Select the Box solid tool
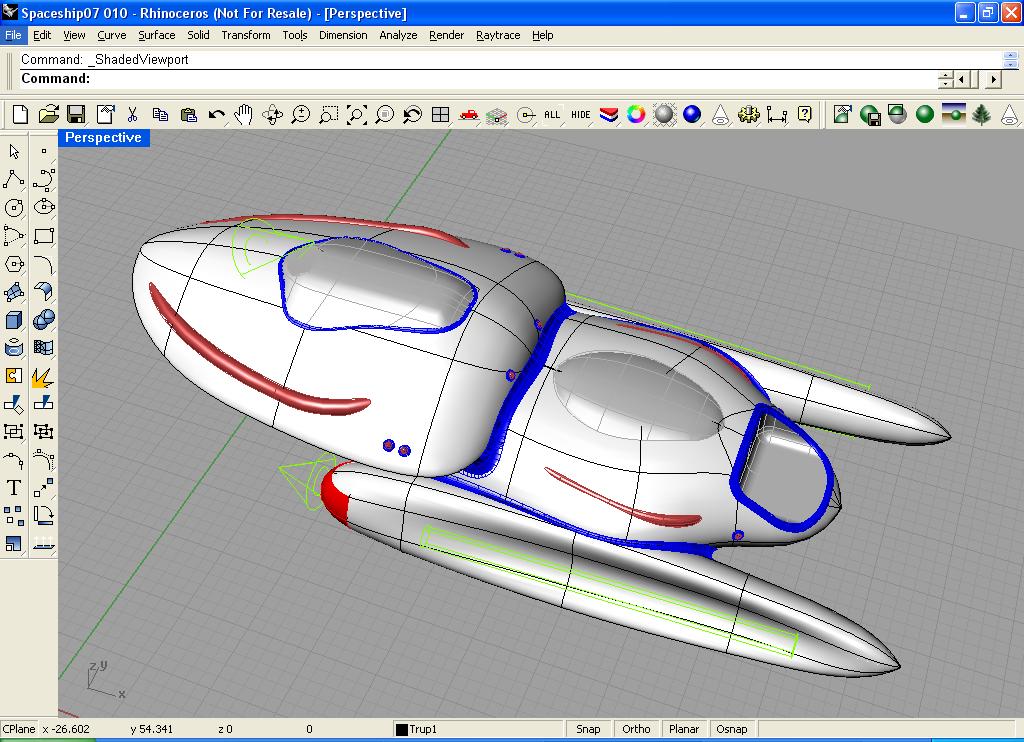Viewport: 1024px width, 742px height. coord(14,320)
